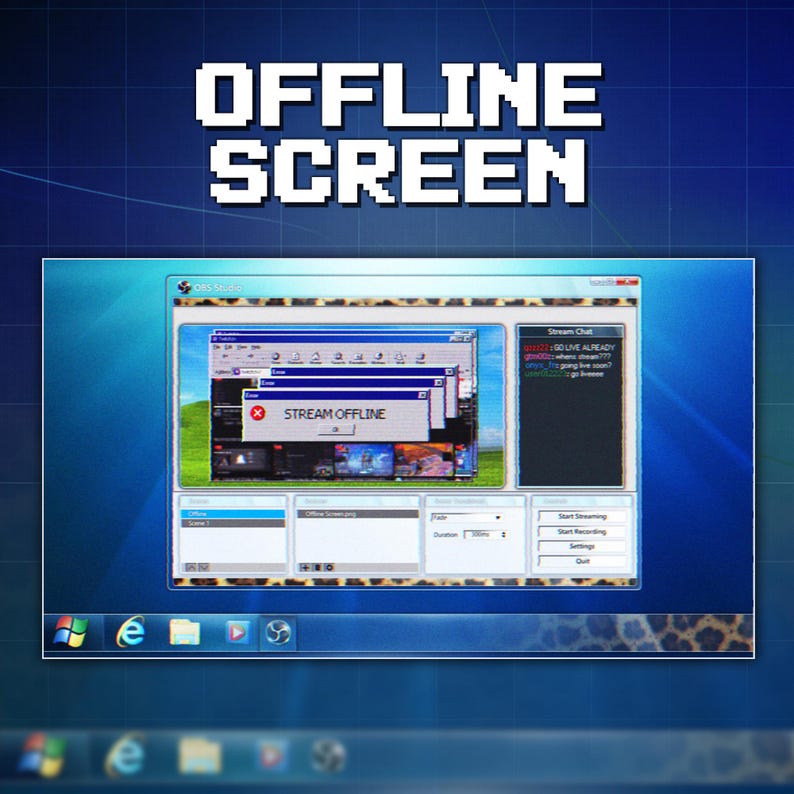This screenshot has width=794, height=794.
Task: Click the chat message go liveeee
Action: click(587, 374)
